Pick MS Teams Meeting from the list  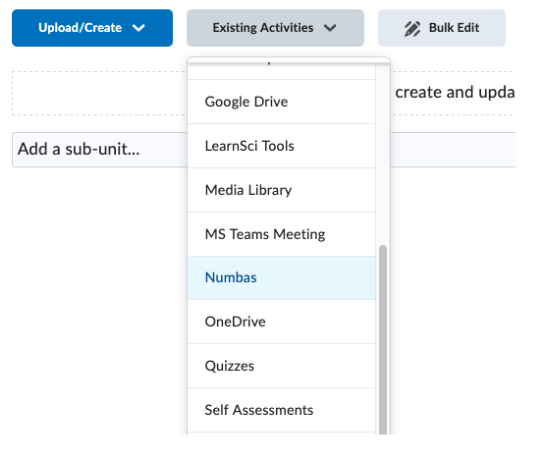pyautogui.click(x=281, y=234)
